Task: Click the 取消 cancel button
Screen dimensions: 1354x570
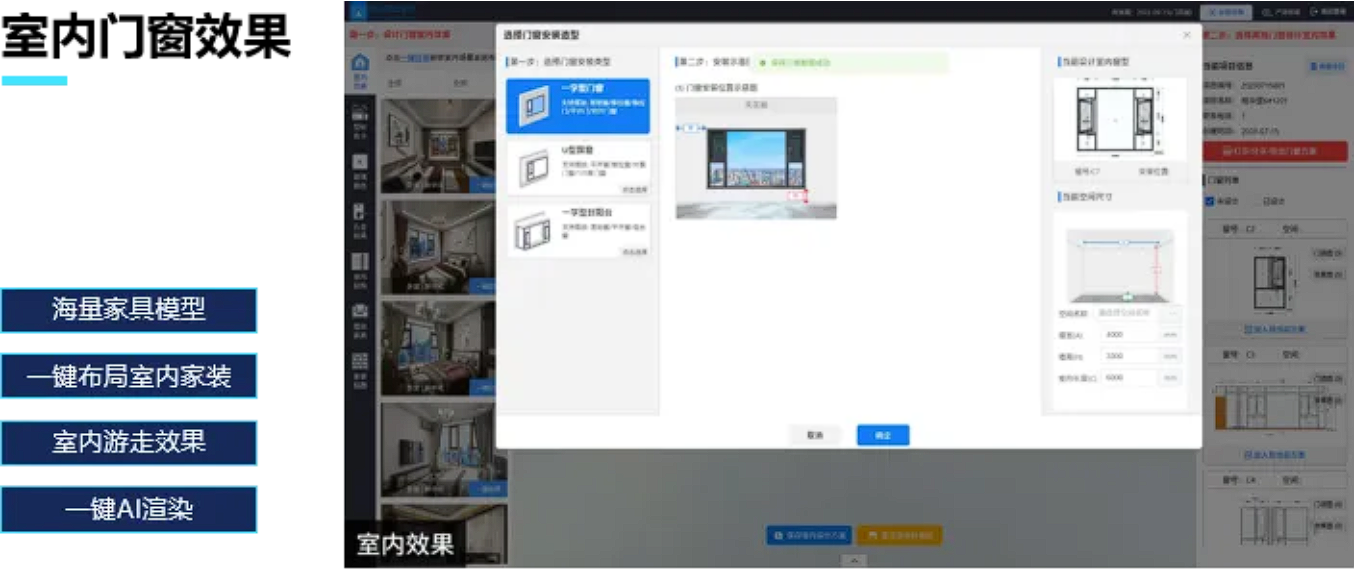Action: coord(814,435)
